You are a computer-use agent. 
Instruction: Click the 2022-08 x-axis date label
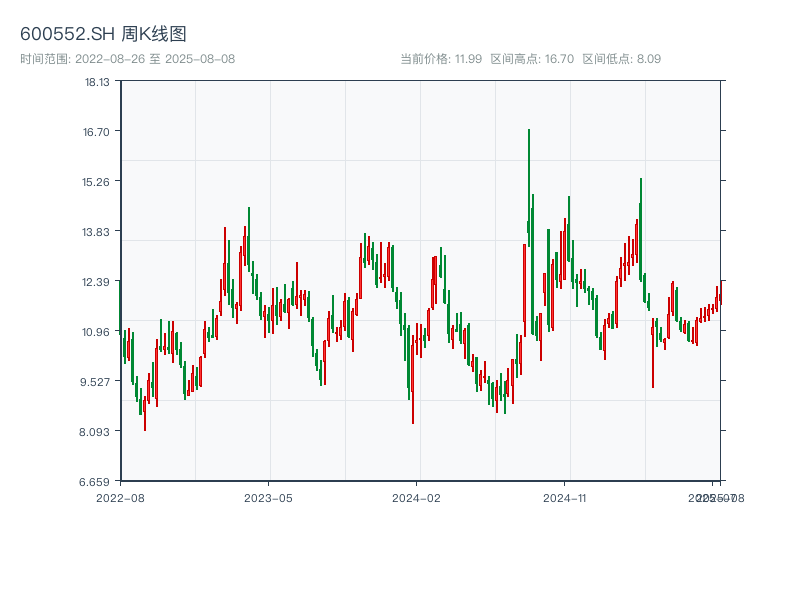click(120, 498)
